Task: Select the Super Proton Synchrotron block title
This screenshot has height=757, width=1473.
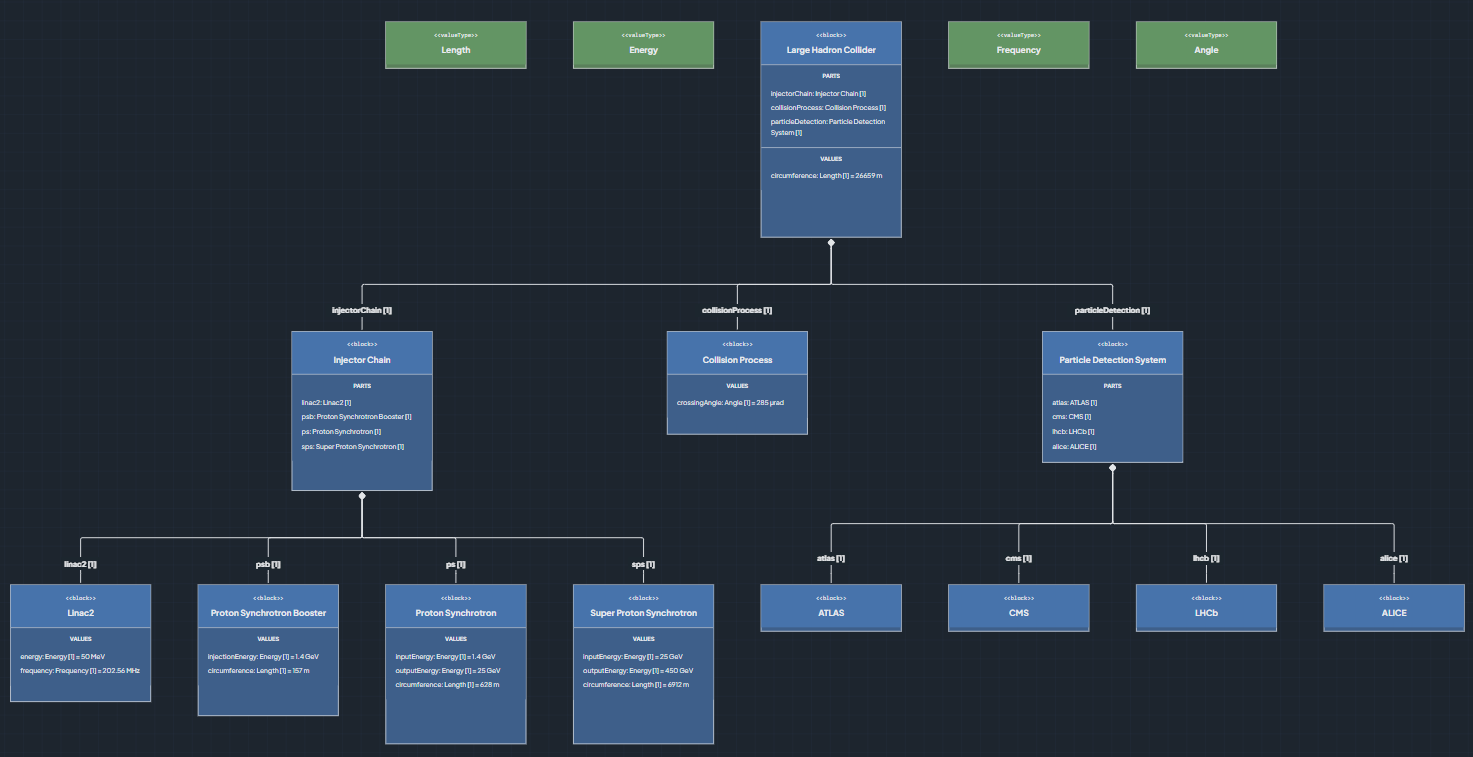Action: click(x=643, y=613)
